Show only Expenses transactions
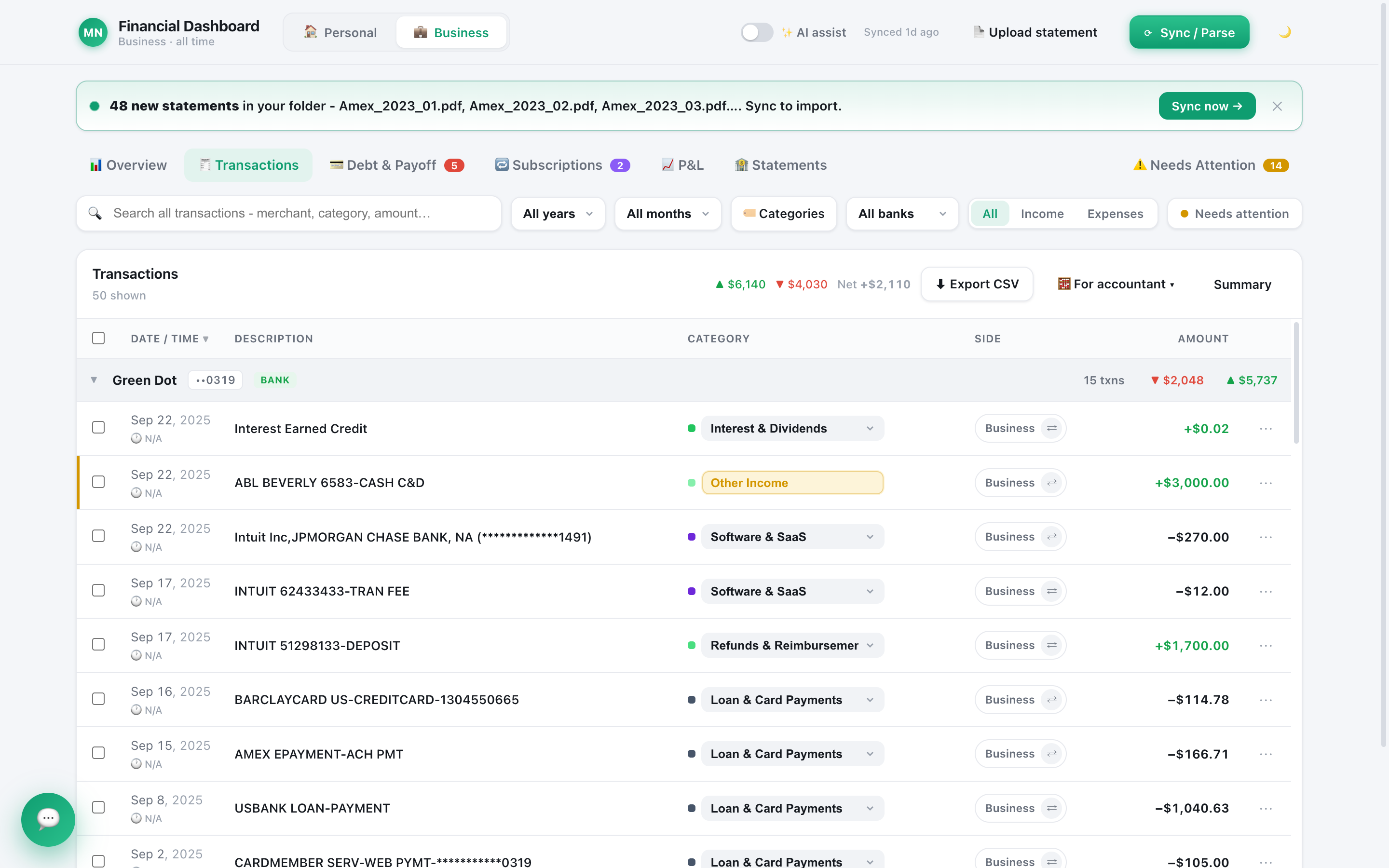 1115,214
